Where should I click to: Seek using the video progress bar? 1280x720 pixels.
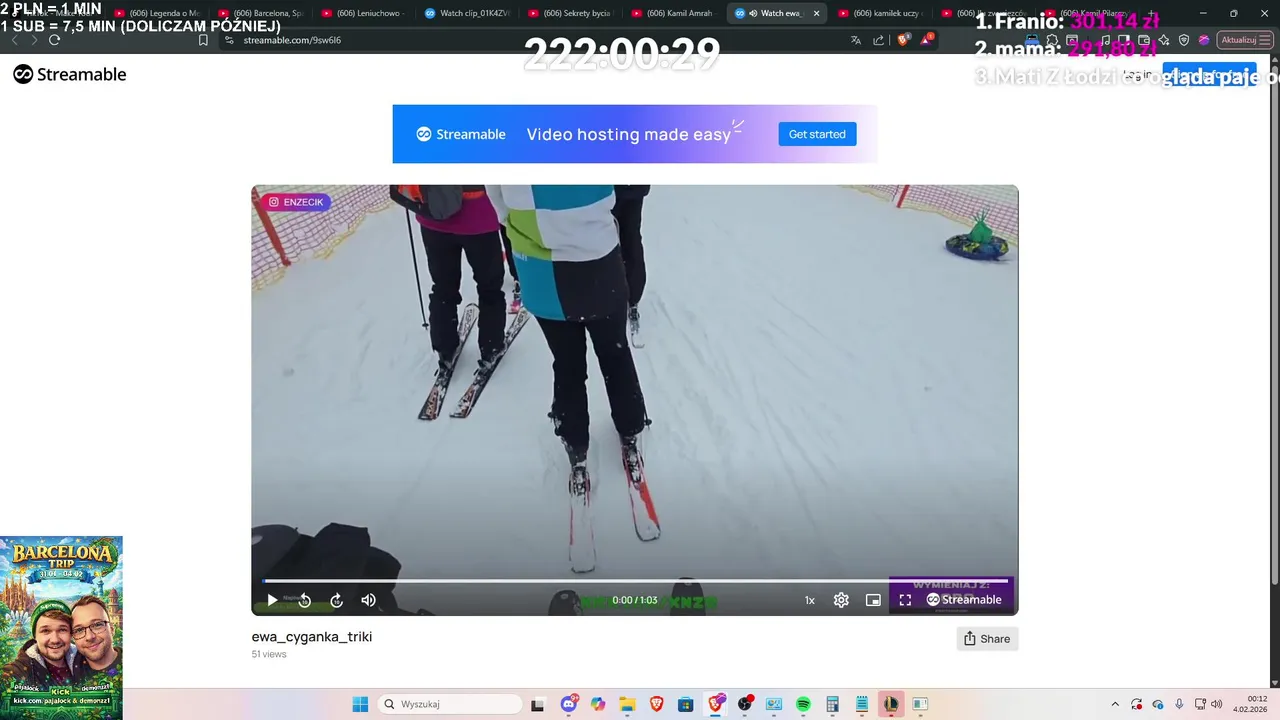tap(635, 580)
